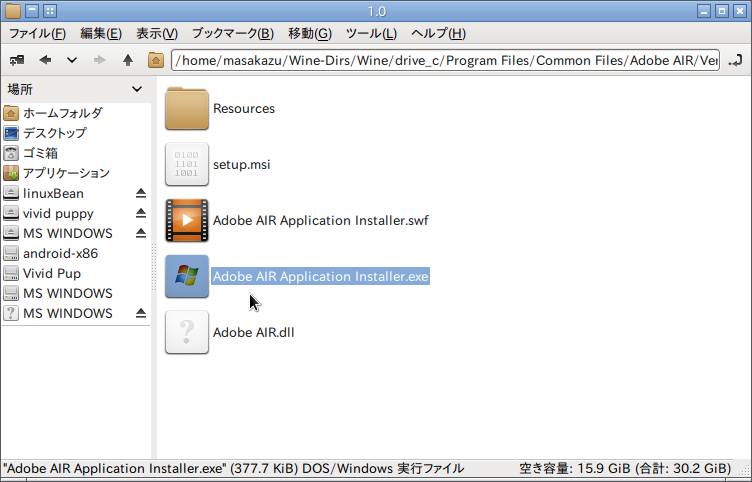Click the Adobe AIR Application Installer.swf name
Image resolution: width=752 pixels, height=482 pixels.
click(x=320, y=221)
